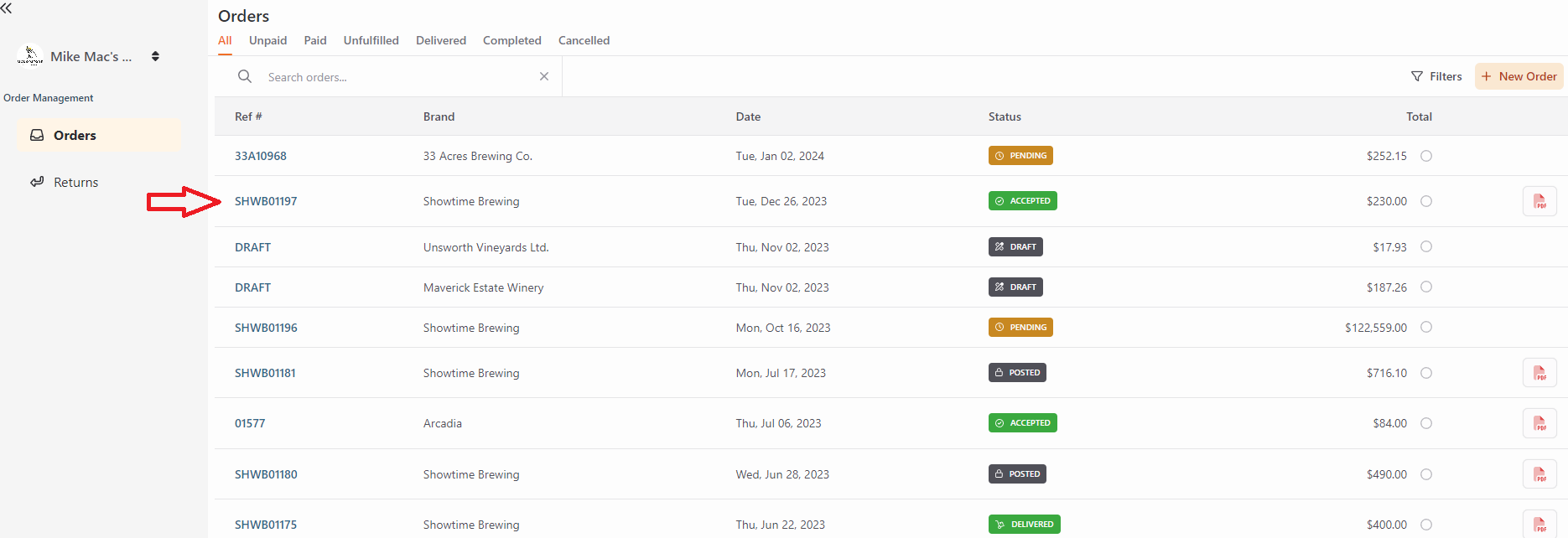Download PDF for order SHWB01175
Image resolution: width=1568 pixels, height=538 pixels.
[x=1539, y=525]
